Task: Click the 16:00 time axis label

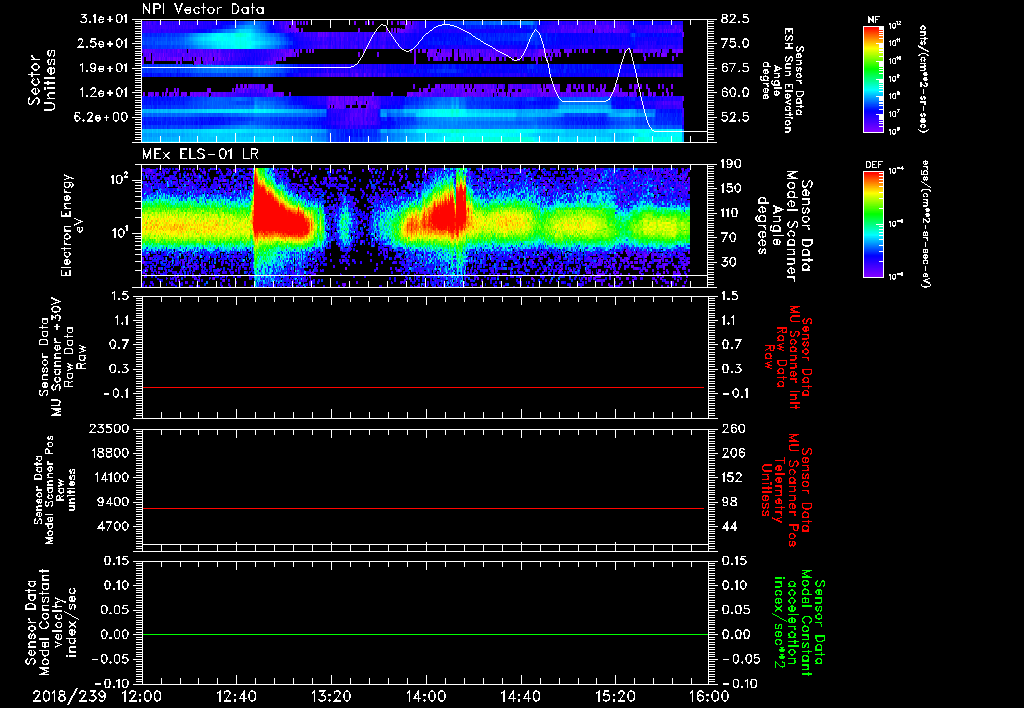Action: coord(709,696)
